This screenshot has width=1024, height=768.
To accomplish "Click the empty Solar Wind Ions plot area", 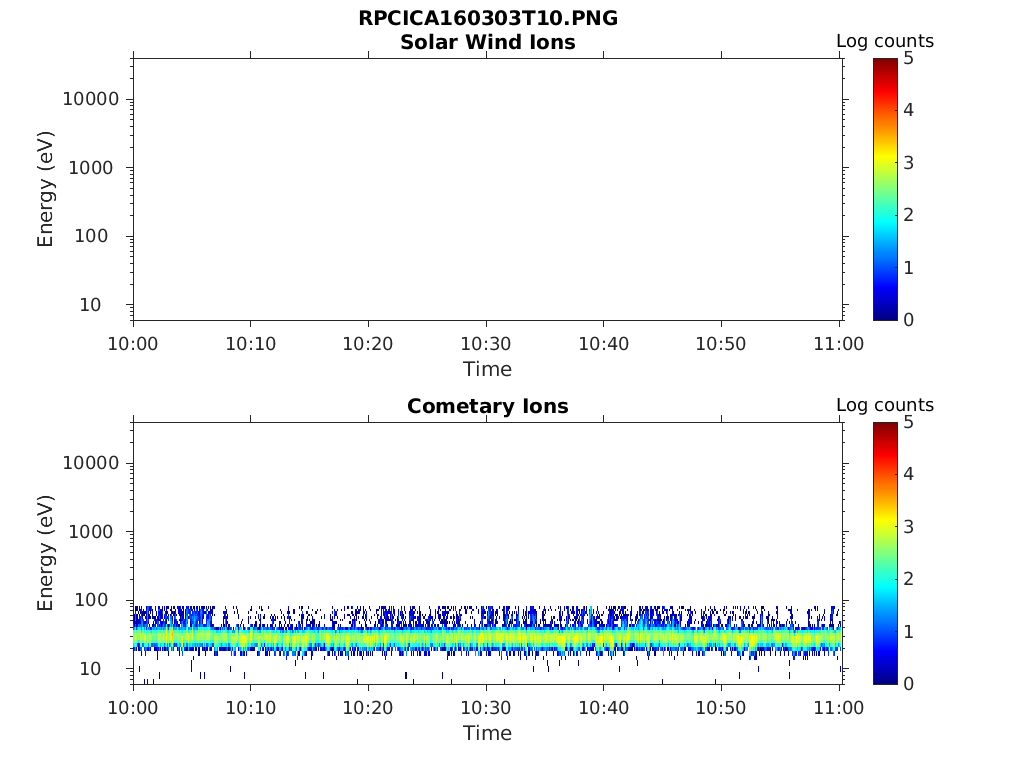I will point(487,189).
